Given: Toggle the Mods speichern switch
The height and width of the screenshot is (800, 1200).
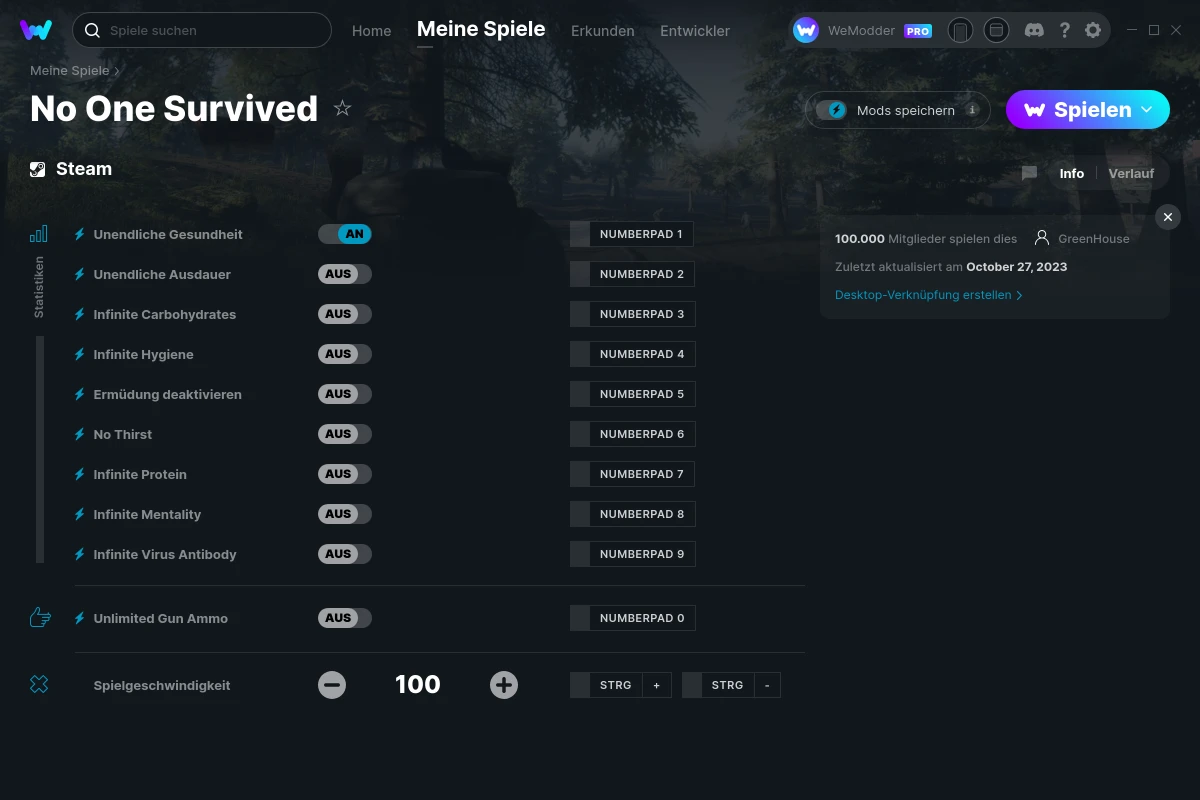Looking at the screenshot, I should point(832,110).
